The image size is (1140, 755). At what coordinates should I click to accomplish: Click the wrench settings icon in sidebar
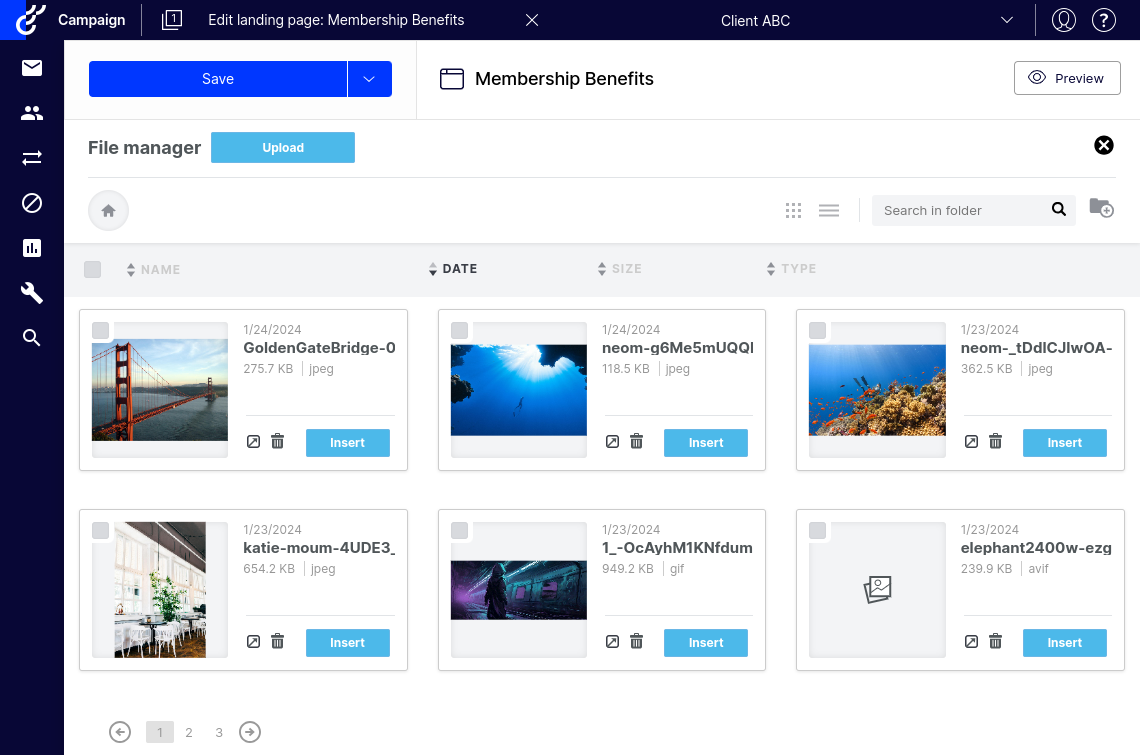coord(32,293)
